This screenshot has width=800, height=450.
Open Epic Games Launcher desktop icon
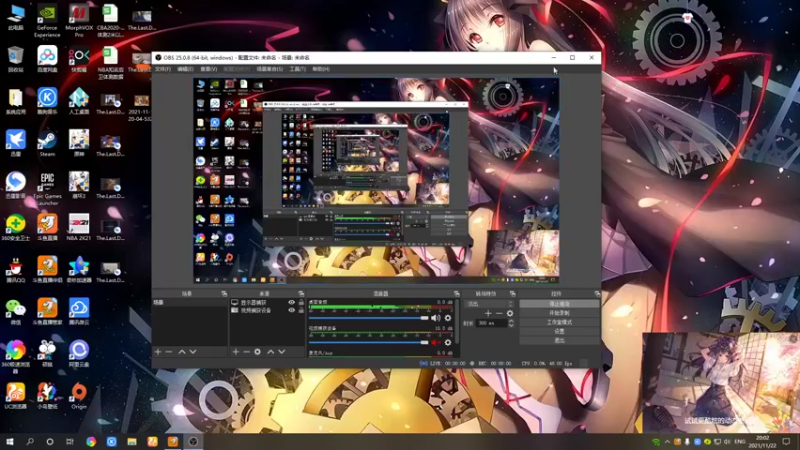point(47,188)
